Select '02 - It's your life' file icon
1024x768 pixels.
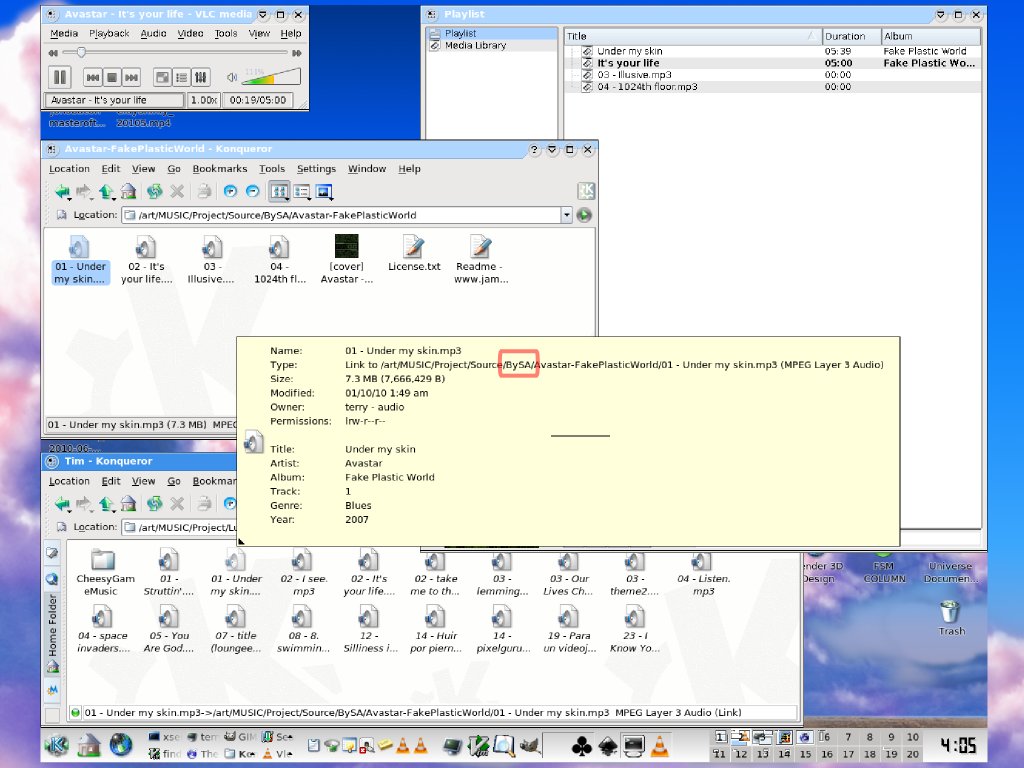coord(146,259)
